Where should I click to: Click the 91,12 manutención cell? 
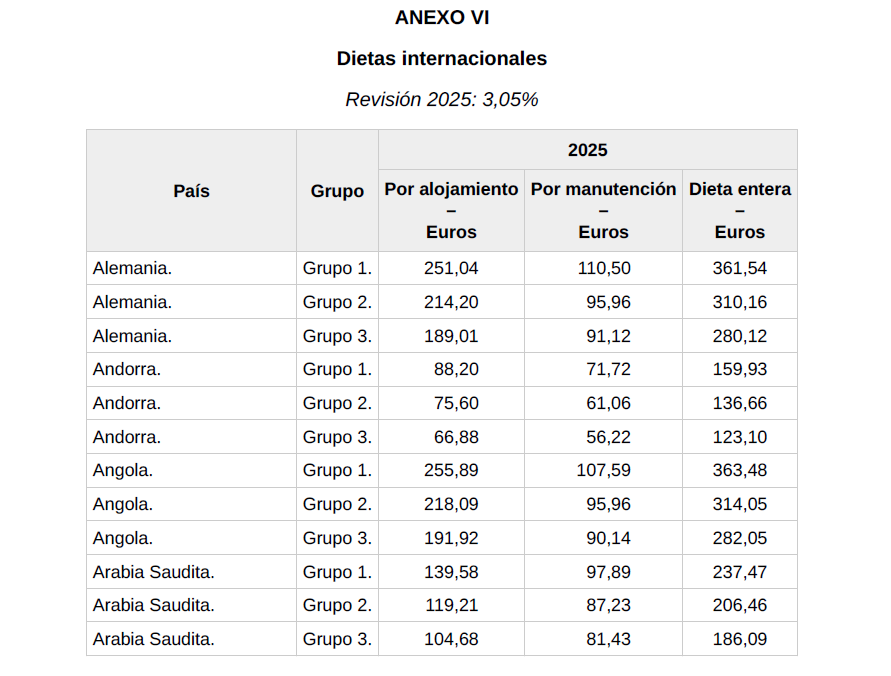608,336
